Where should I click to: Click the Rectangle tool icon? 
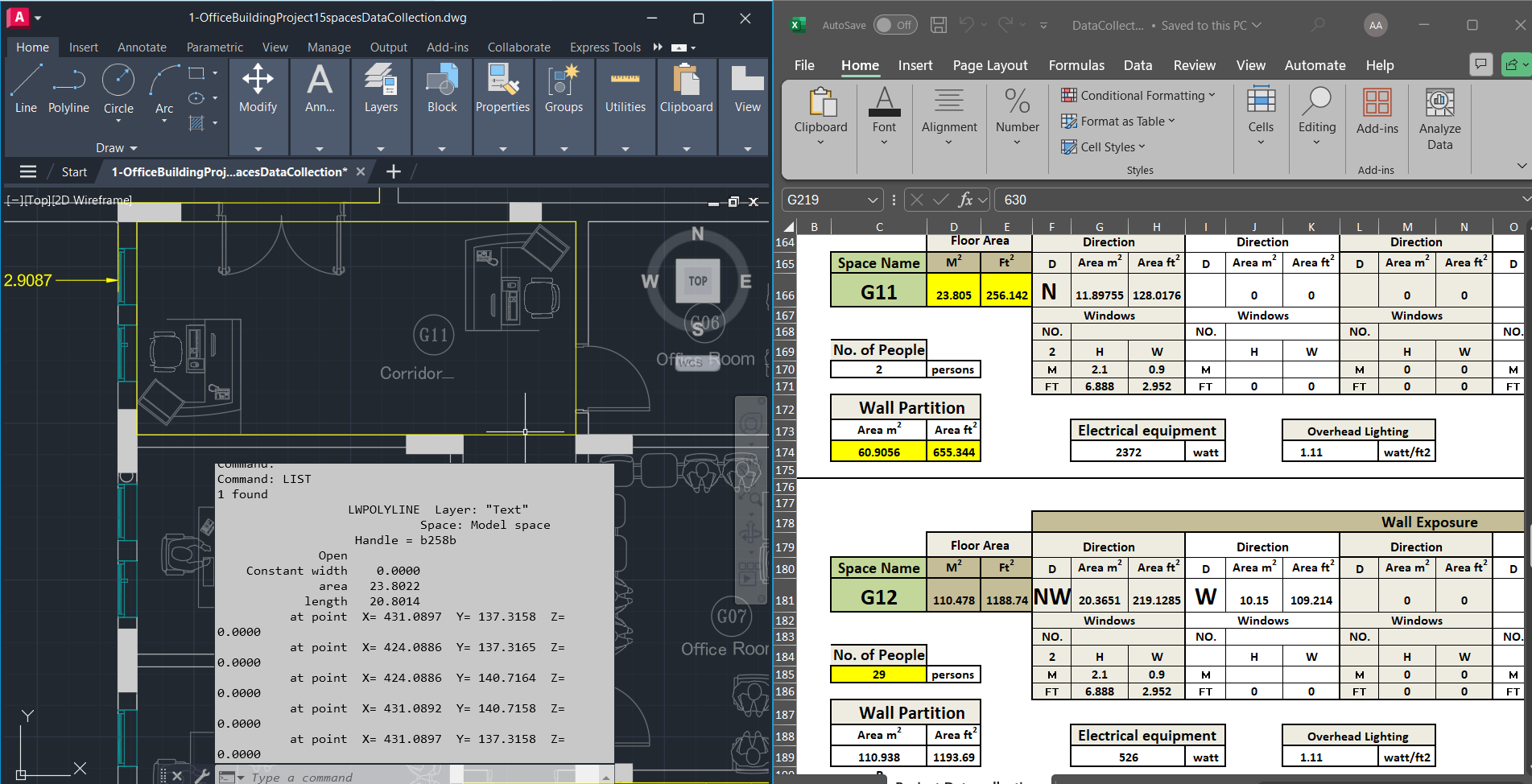(196, 73)
